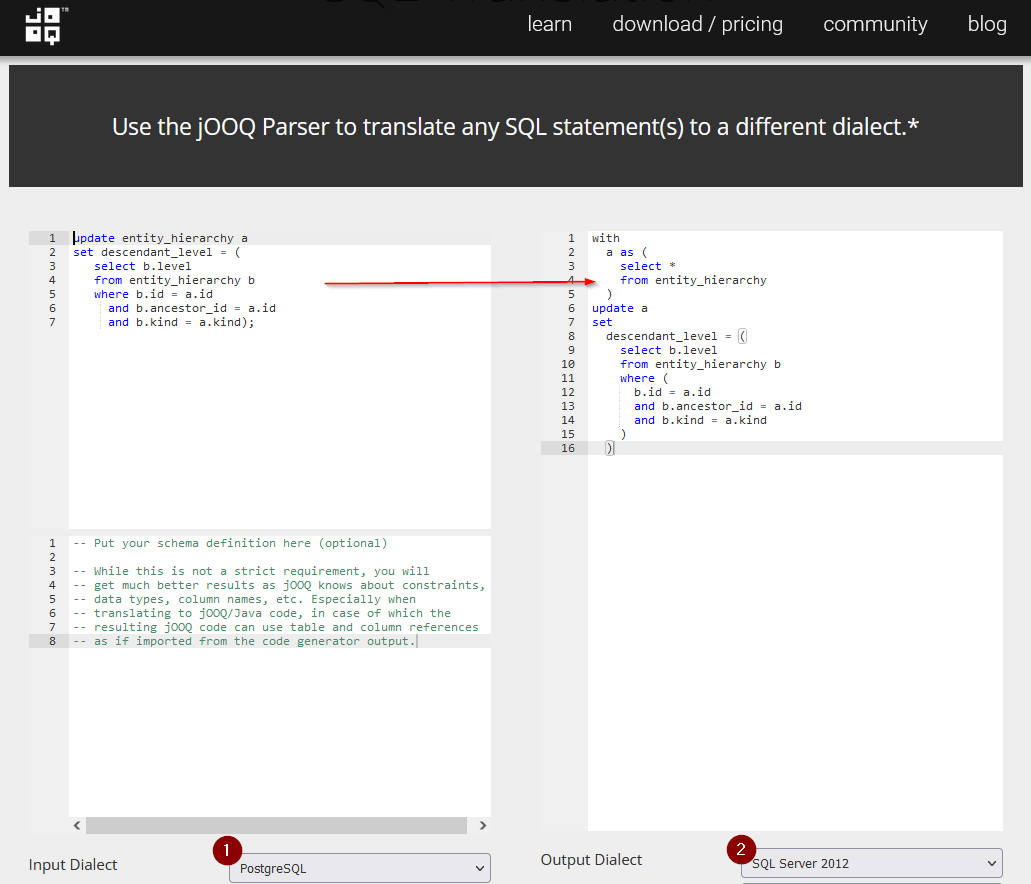Click output line 'descendant_level = ('
This screenshot has width=1031, height=884.
pyautogui.click(x=676, y=337)
